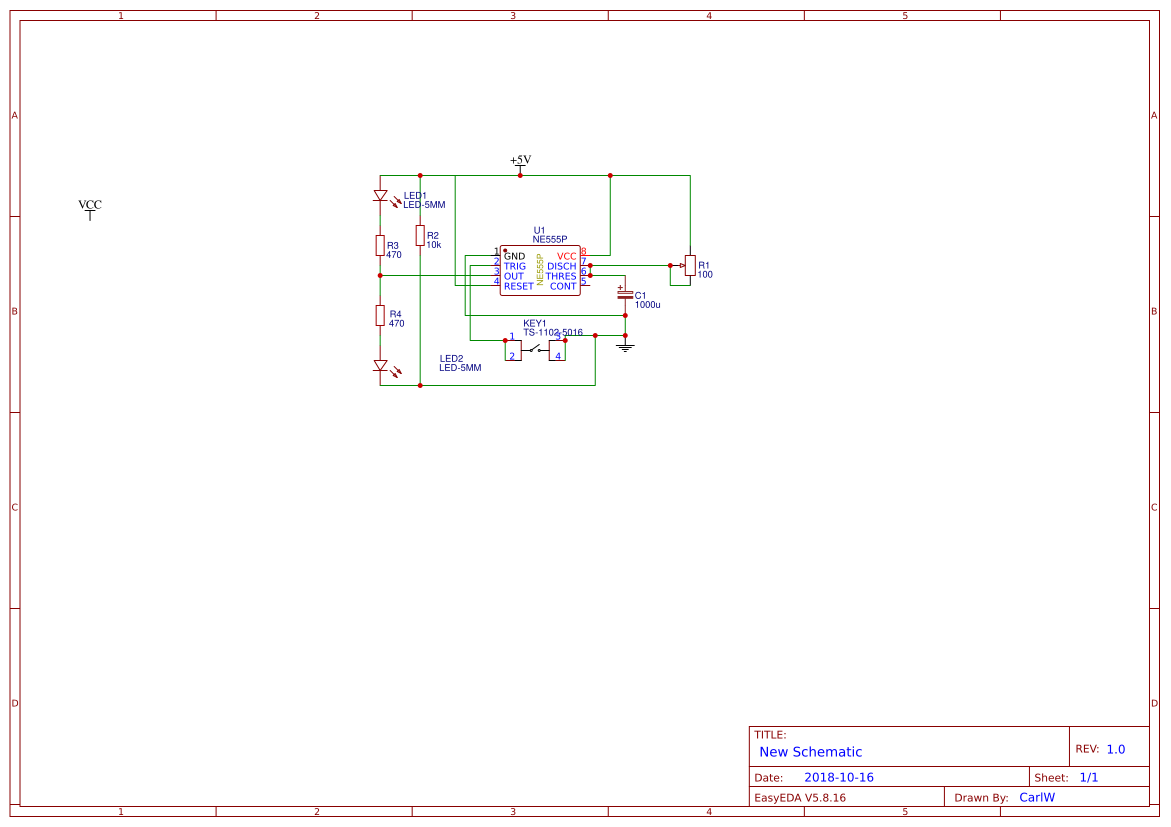Select the LED2 diode symbol
This screenshot has height=827, width=1171.
coord(379,367)
